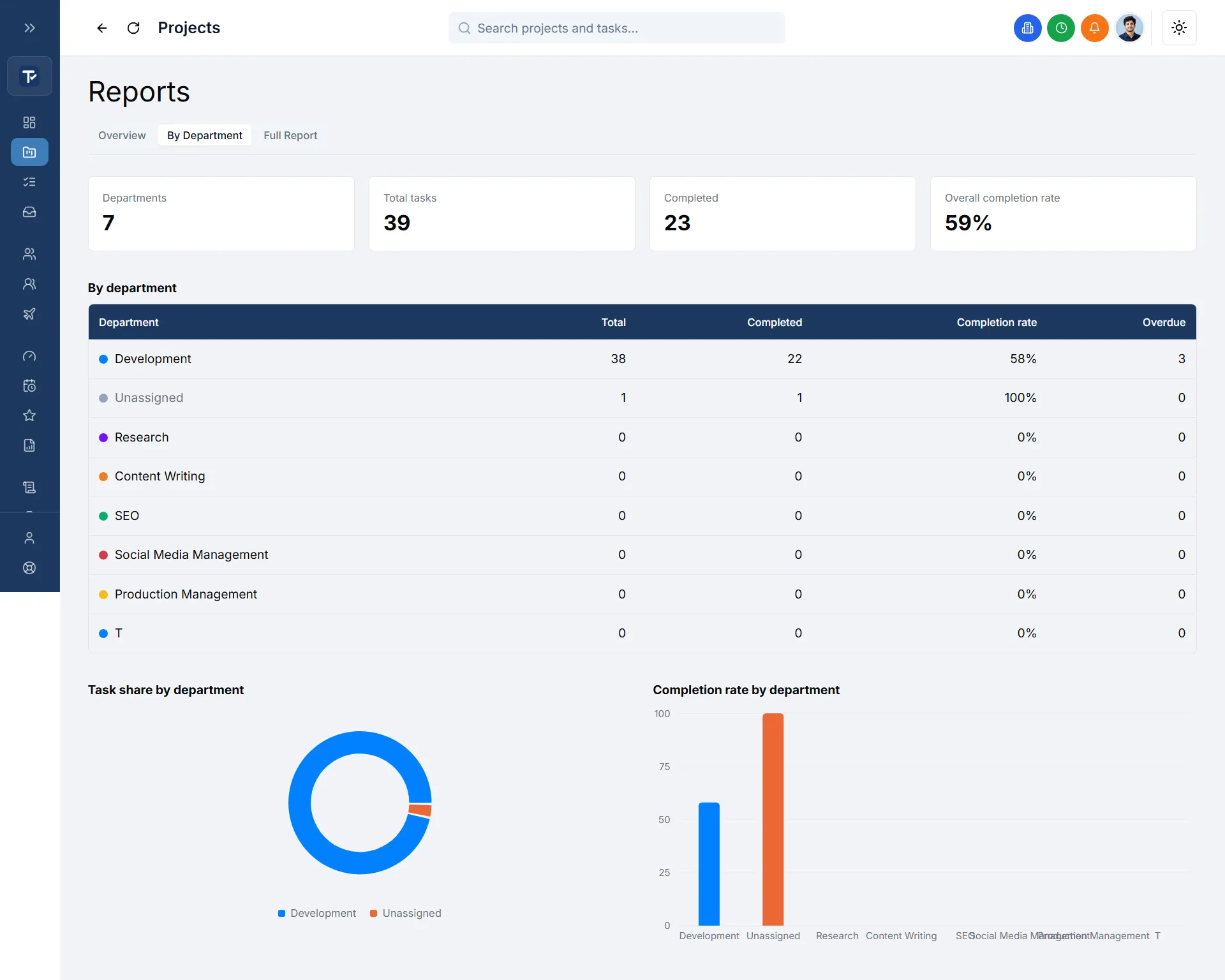Screen dimensions: 1225x980
Task: Open the dashboard grid icon
Action: (x=29, y=122)
